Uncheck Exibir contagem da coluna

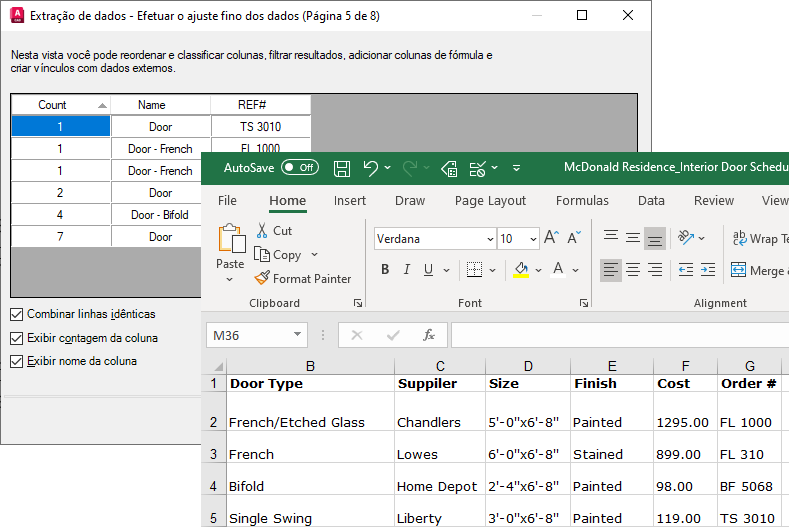[17, 339]
